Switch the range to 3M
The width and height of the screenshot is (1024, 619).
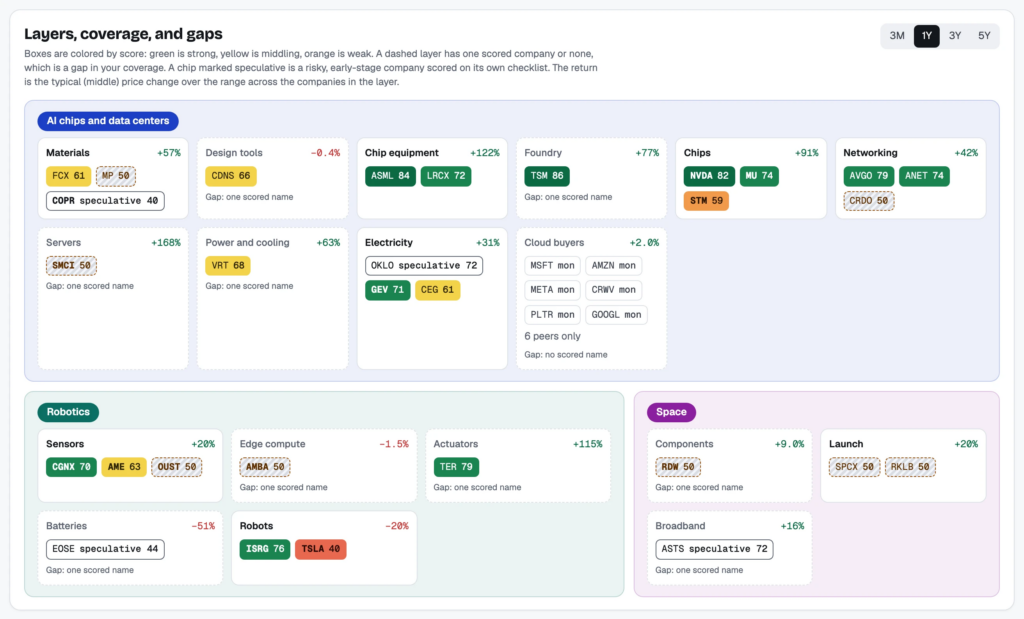[x=897, y=36]
